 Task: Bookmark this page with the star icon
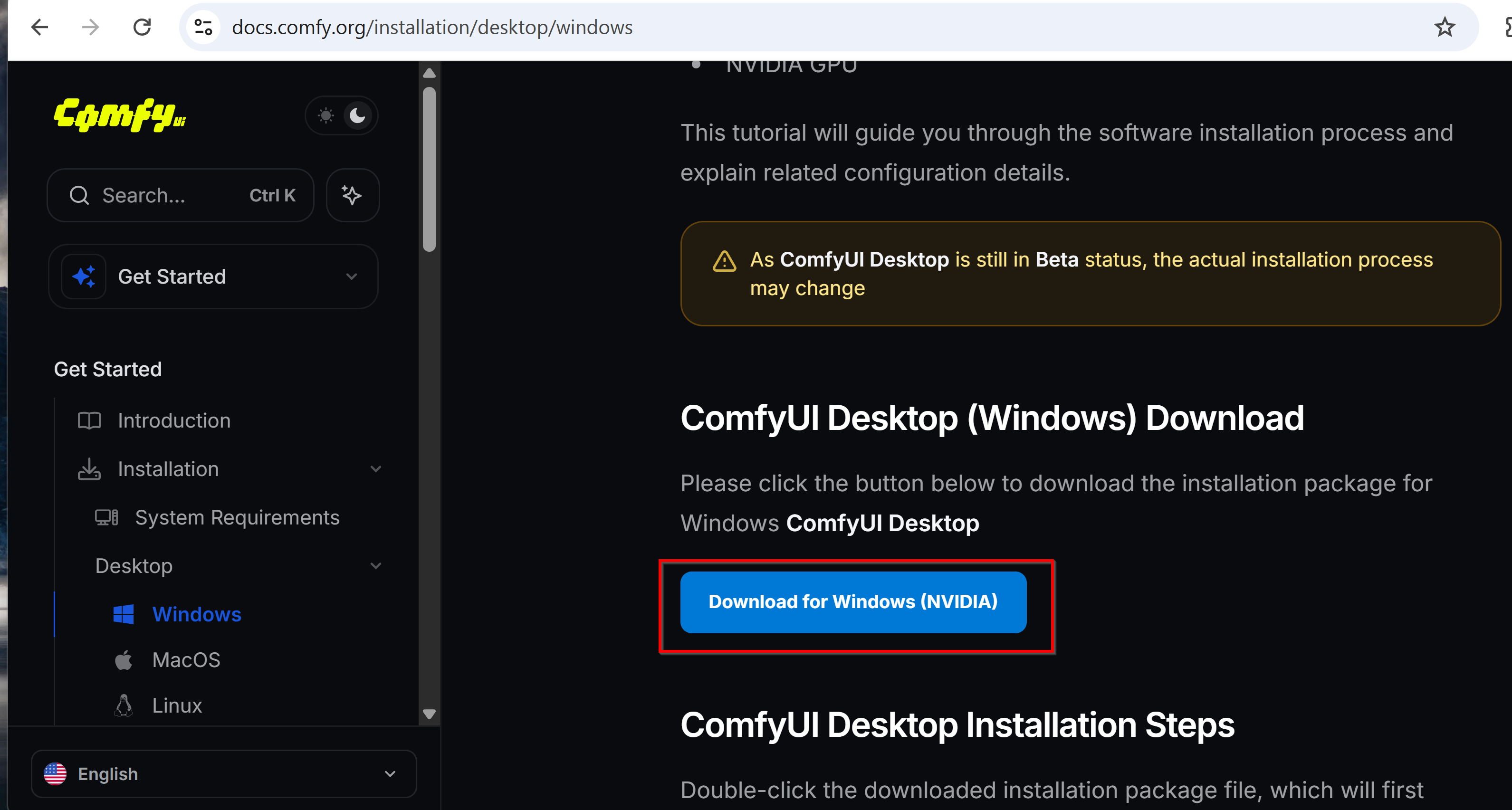(1445, 27)
